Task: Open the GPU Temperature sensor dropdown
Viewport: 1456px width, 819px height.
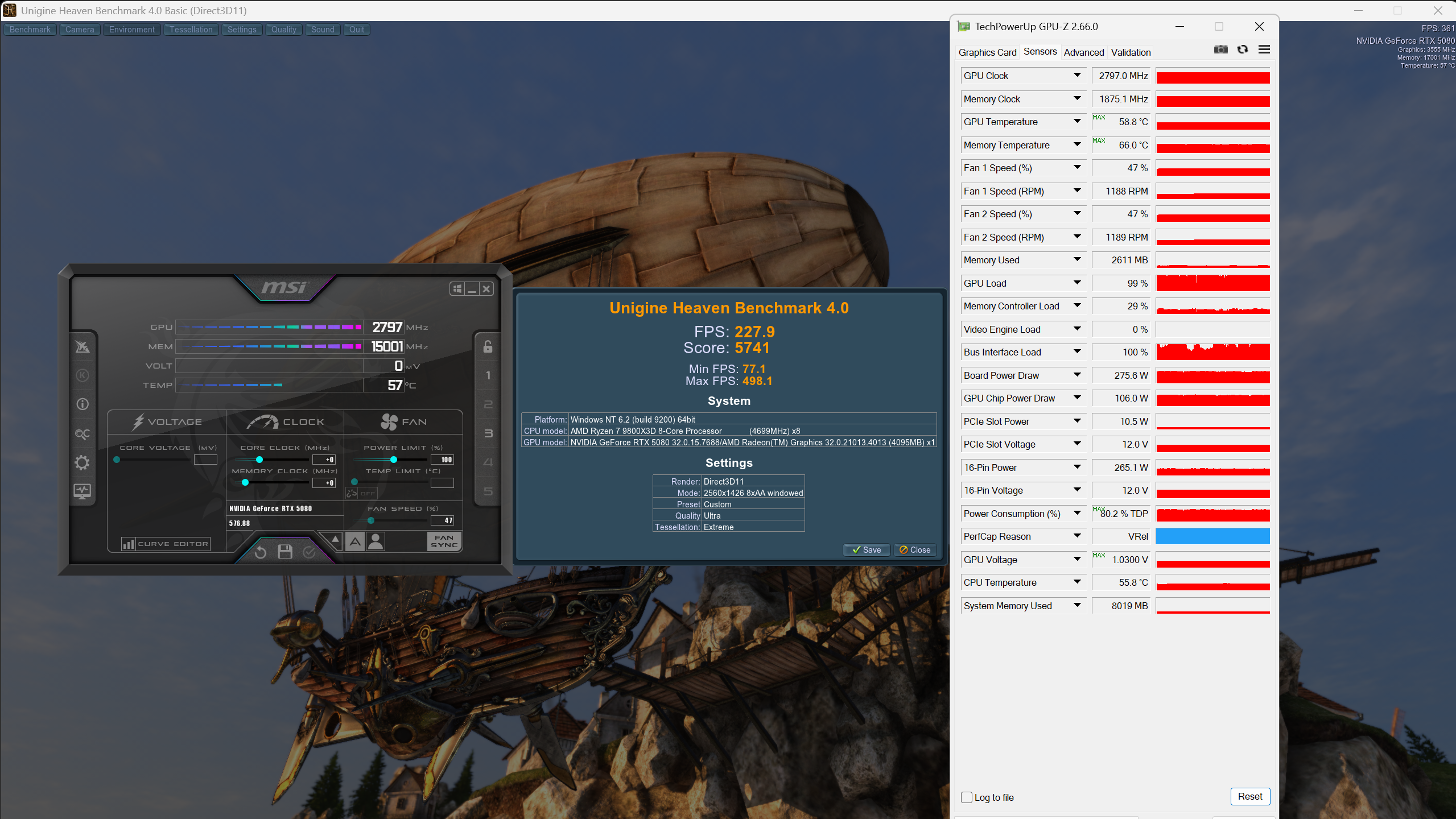Action: point(1077,121)
